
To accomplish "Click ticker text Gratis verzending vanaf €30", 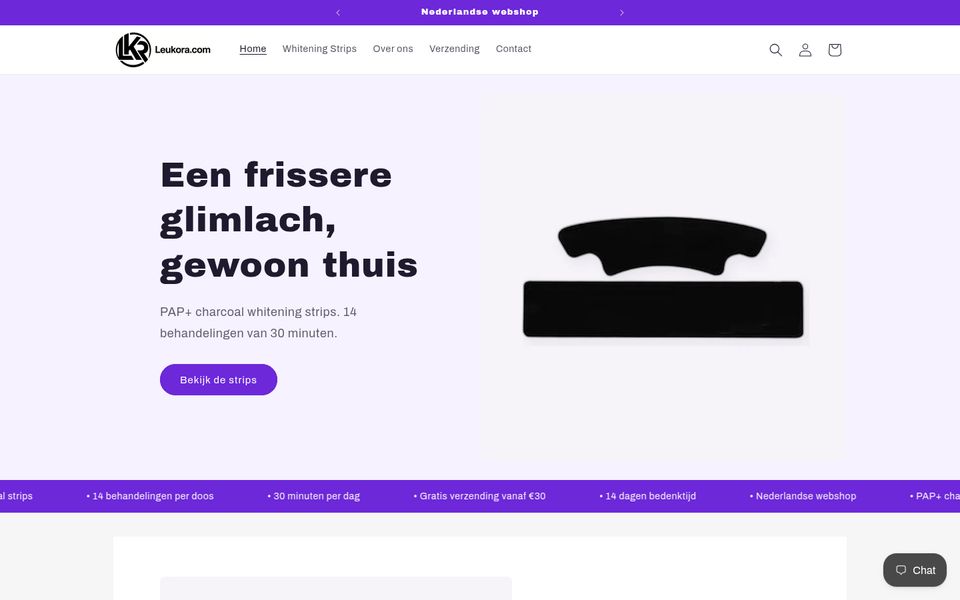I will pyautogui.click(x=479, y=496).
